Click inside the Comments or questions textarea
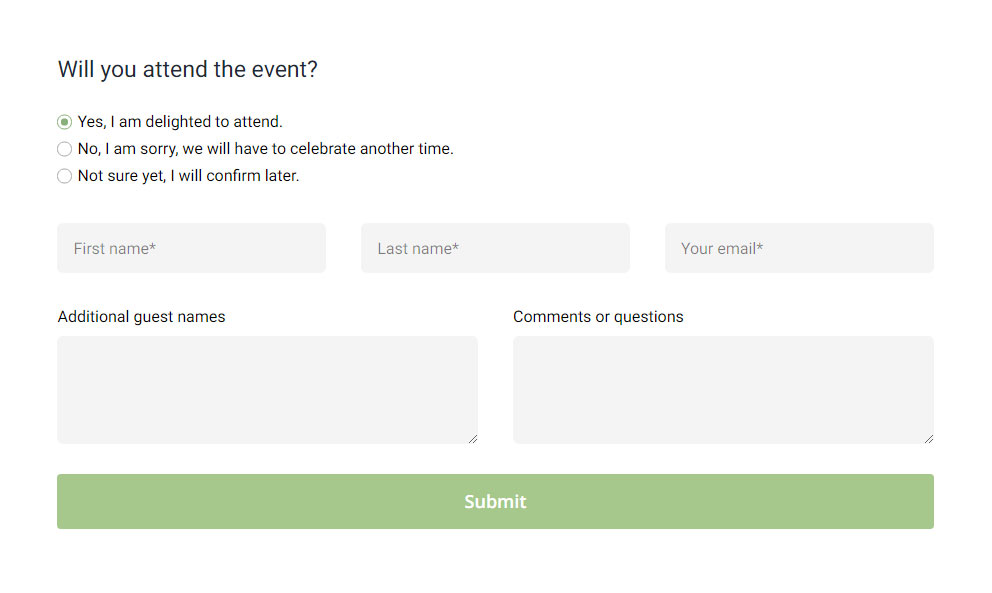Viewport: 992px width, 593px height. click(x=723, y=390)
